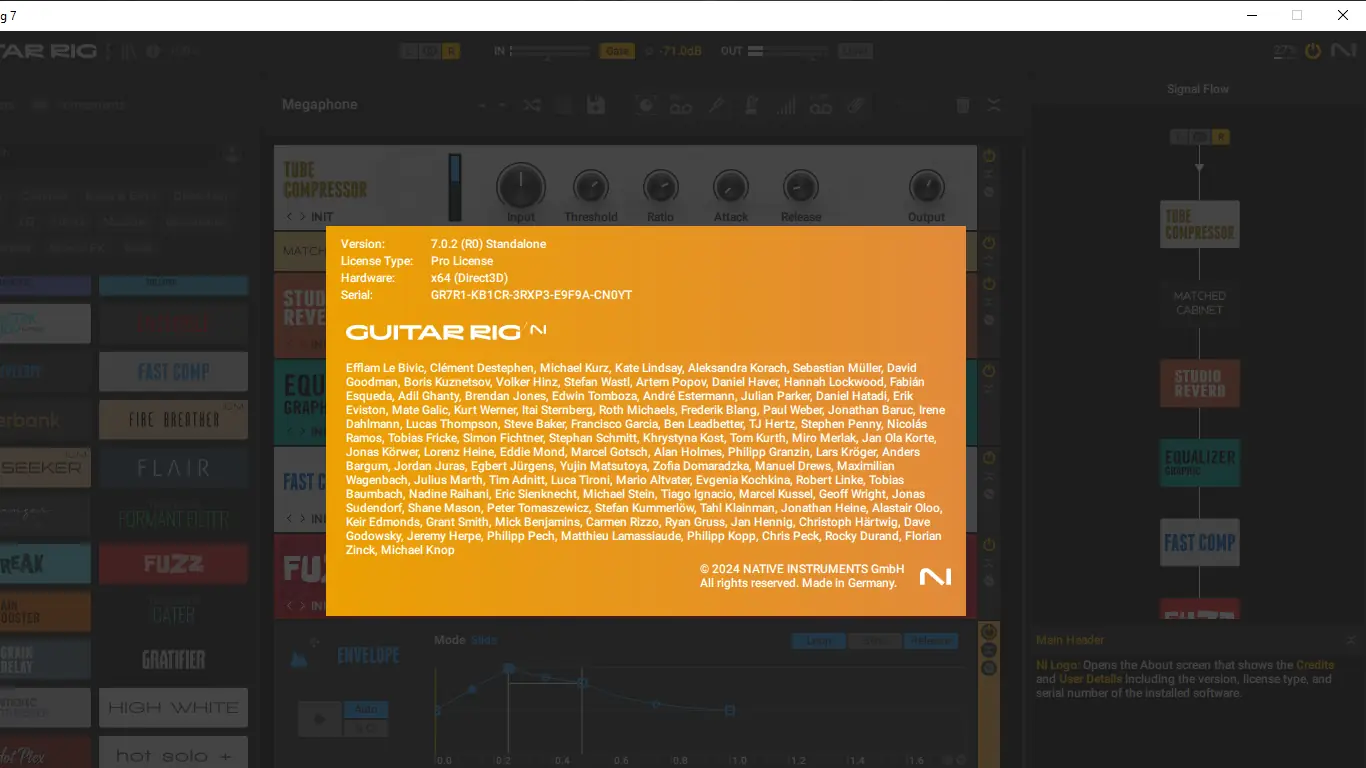Toggle power for the Fuzz rack module
The image size is (1366, 768).
pos(989,545)
